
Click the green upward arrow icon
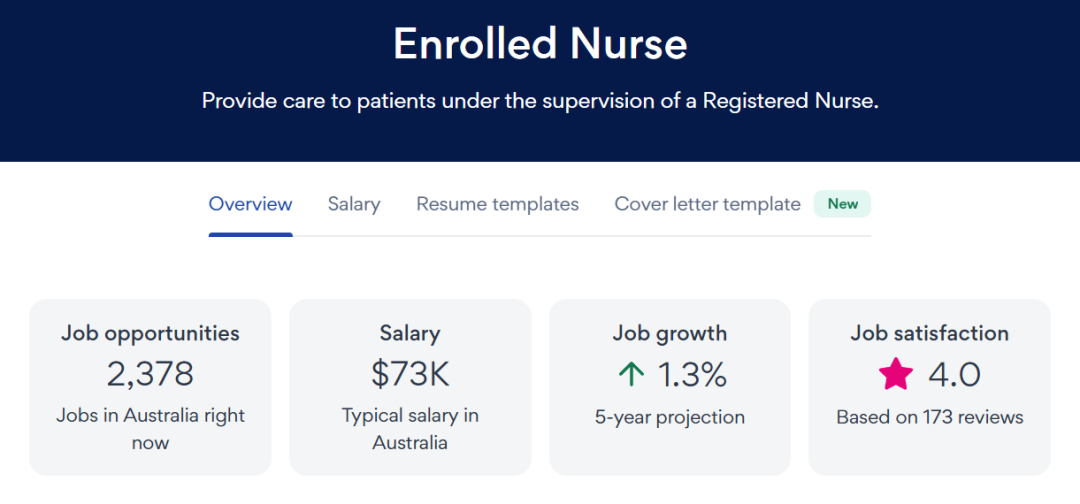coord(631,374)
